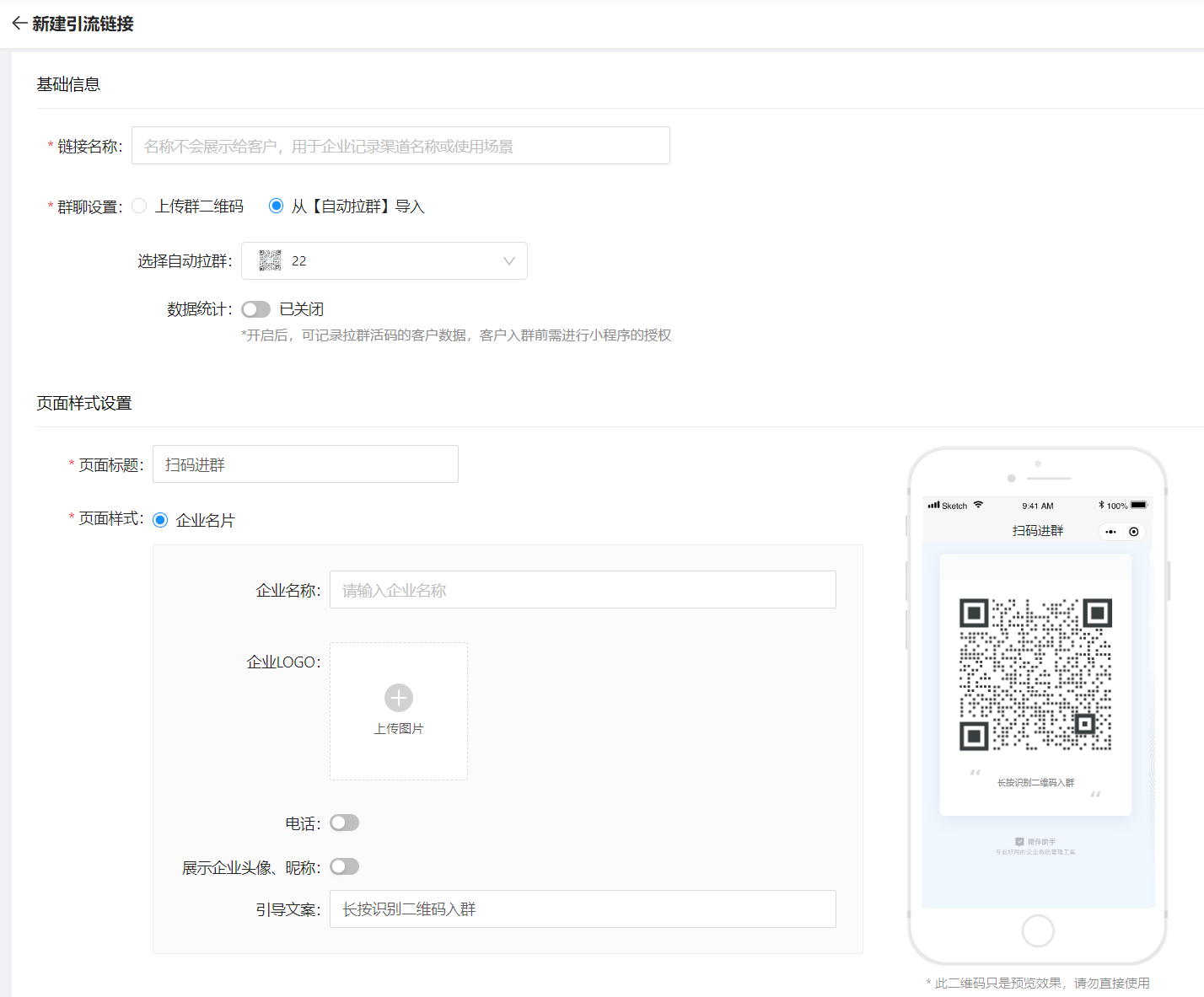
Task: Select 企业名片 page style radio
Action: pyautogui.click(x=160, y=520)
